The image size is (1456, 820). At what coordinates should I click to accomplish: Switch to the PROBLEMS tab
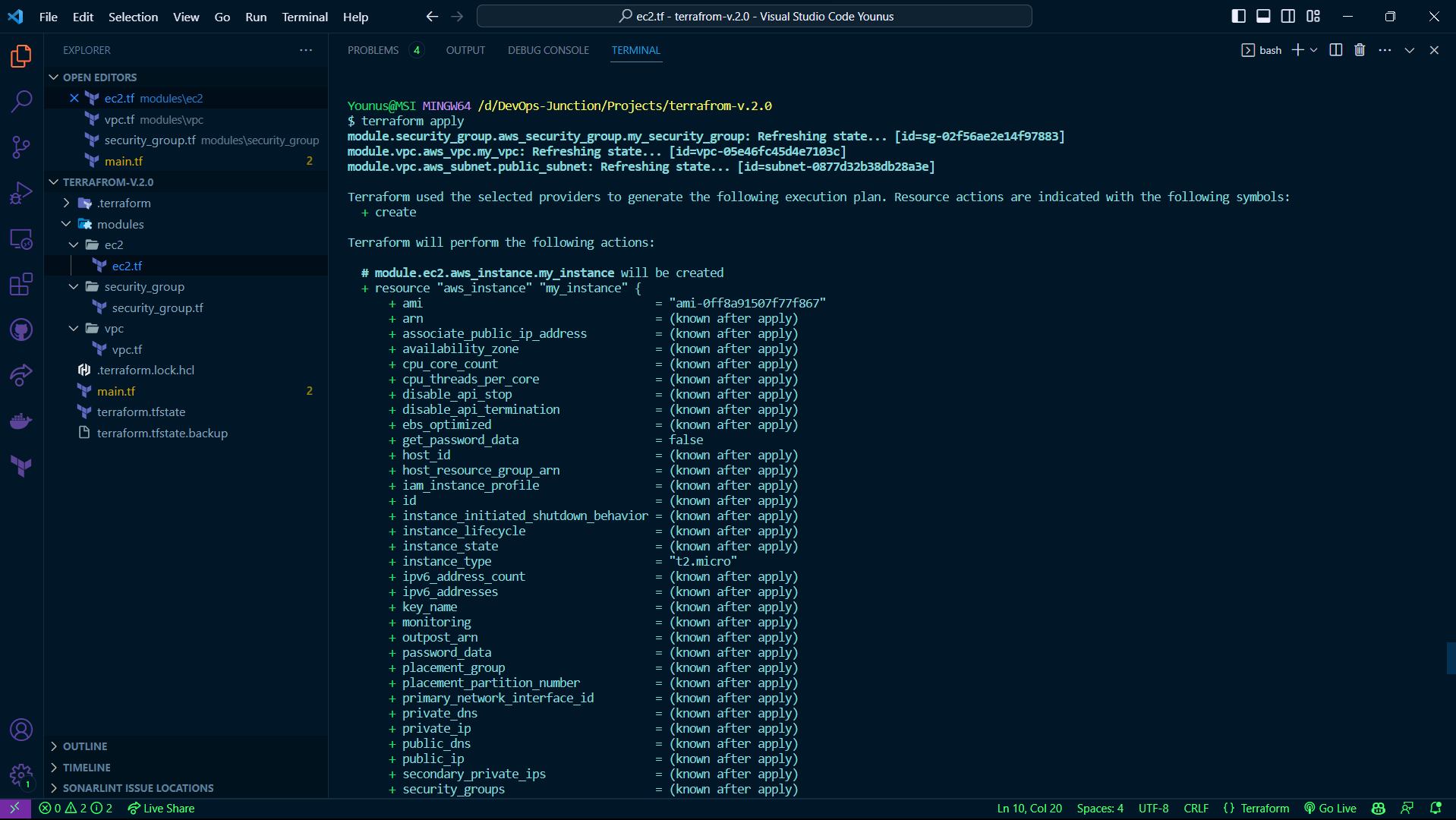pyautogui.click(x=373, y=49)
